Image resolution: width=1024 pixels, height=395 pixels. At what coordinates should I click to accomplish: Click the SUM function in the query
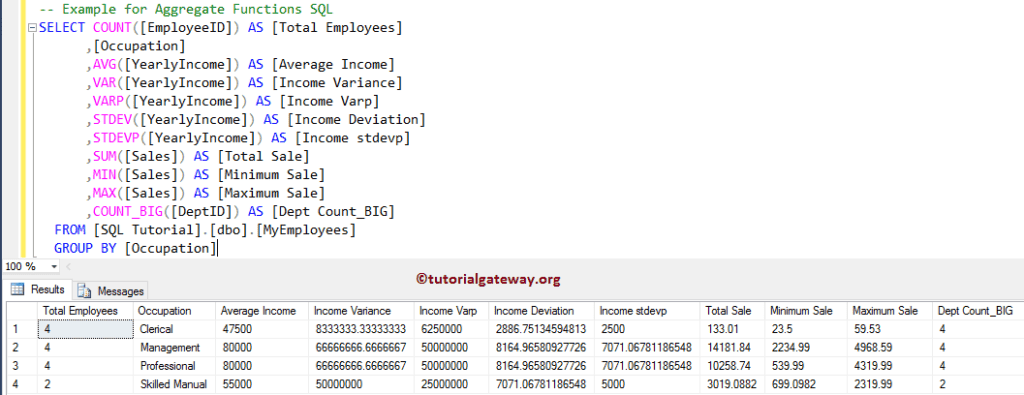[104, 157]
